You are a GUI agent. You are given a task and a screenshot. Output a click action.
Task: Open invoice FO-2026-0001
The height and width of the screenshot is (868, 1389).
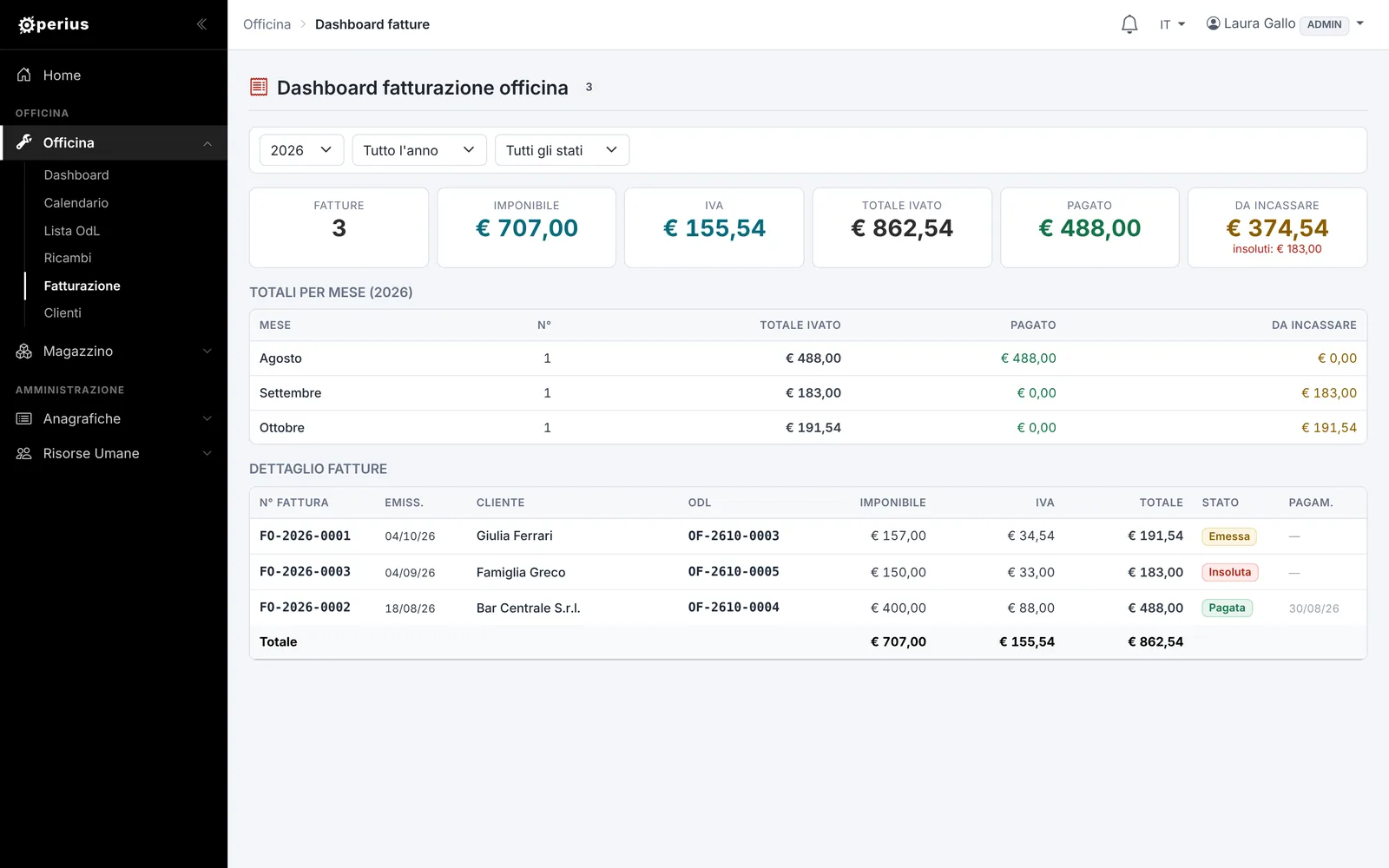[x=305, y=536]
